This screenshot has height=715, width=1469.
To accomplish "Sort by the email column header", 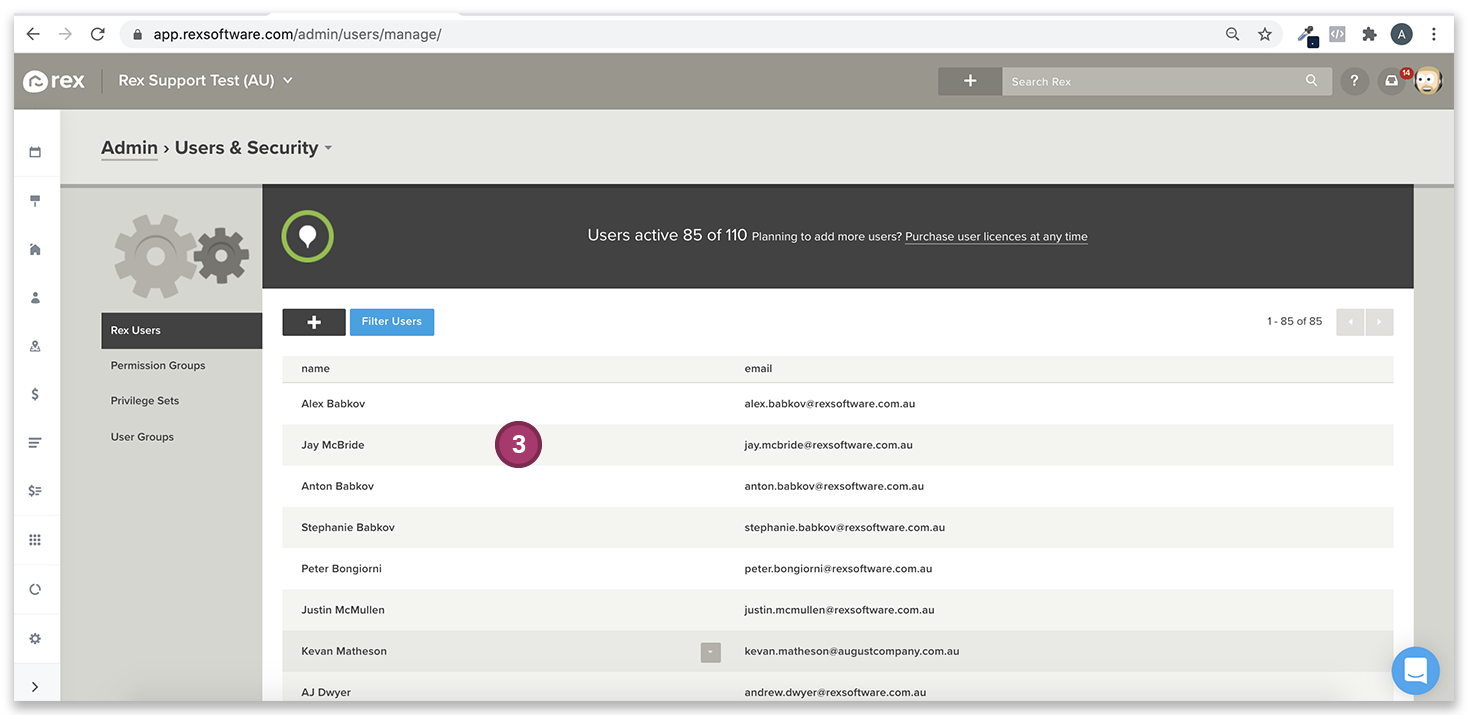I will pyautogui.click(x=758, y=369).
